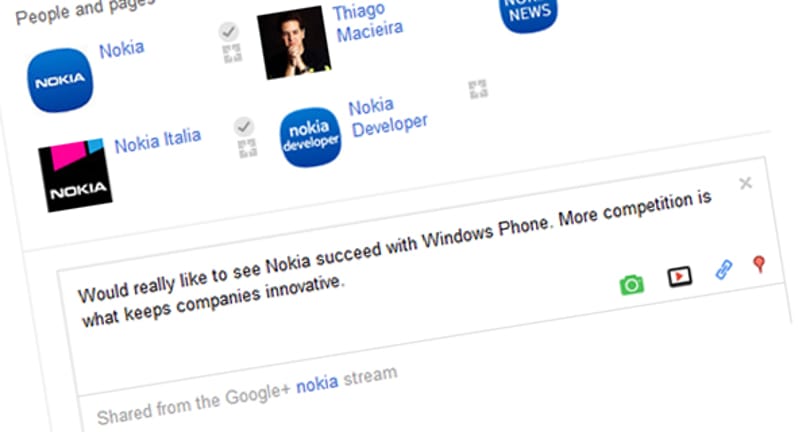Open the Nokia page logo
The image size is (810, 432).
coord(60,80)
